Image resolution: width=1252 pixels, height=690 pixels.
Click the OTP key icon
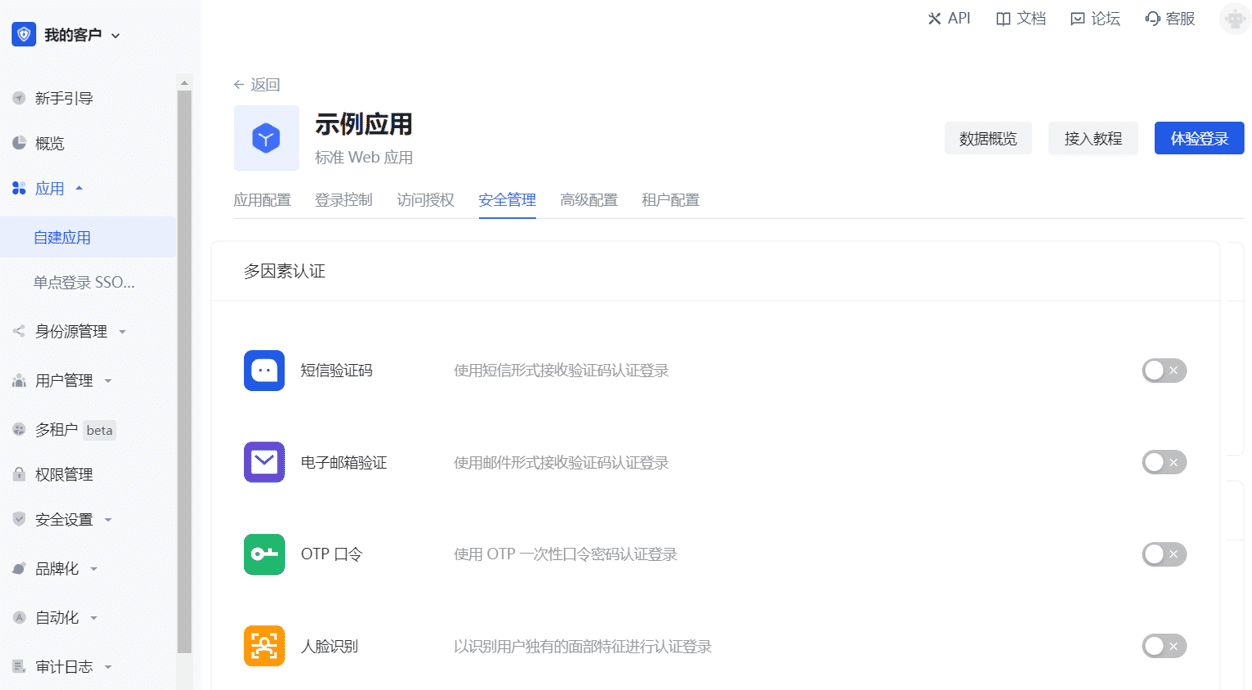point(264,554)
